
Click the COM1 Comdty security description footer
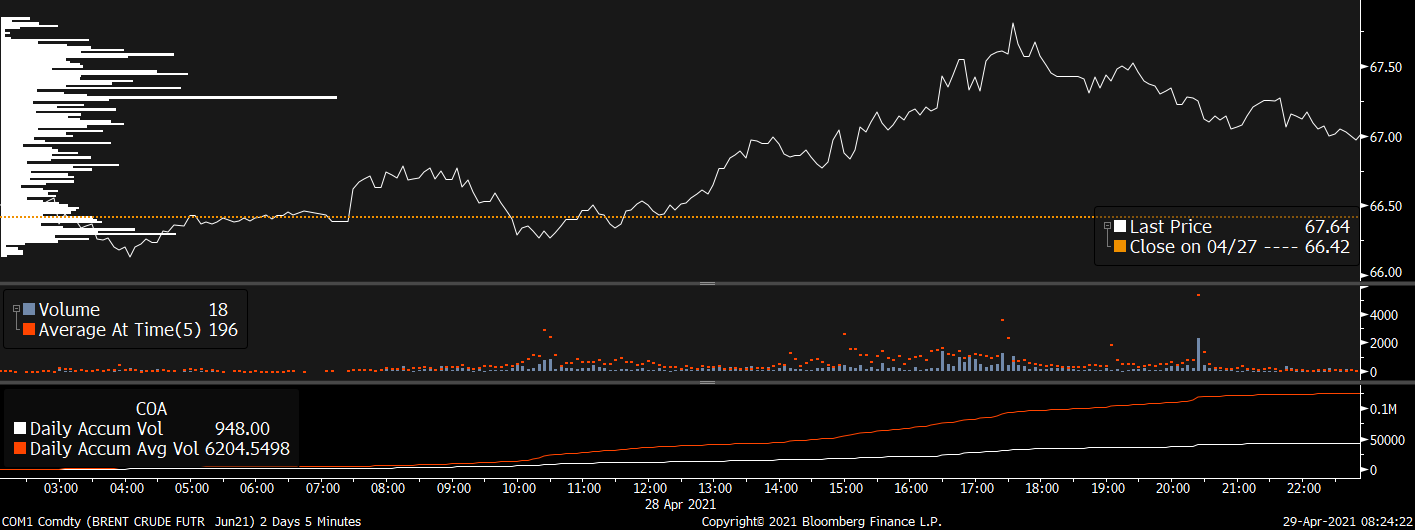tap(182, 522)
